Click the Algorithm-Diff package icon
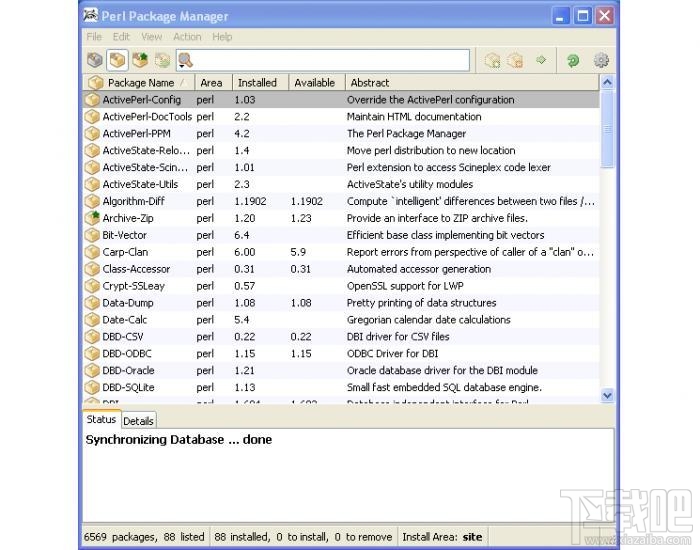700x550 pixels. 92,201
